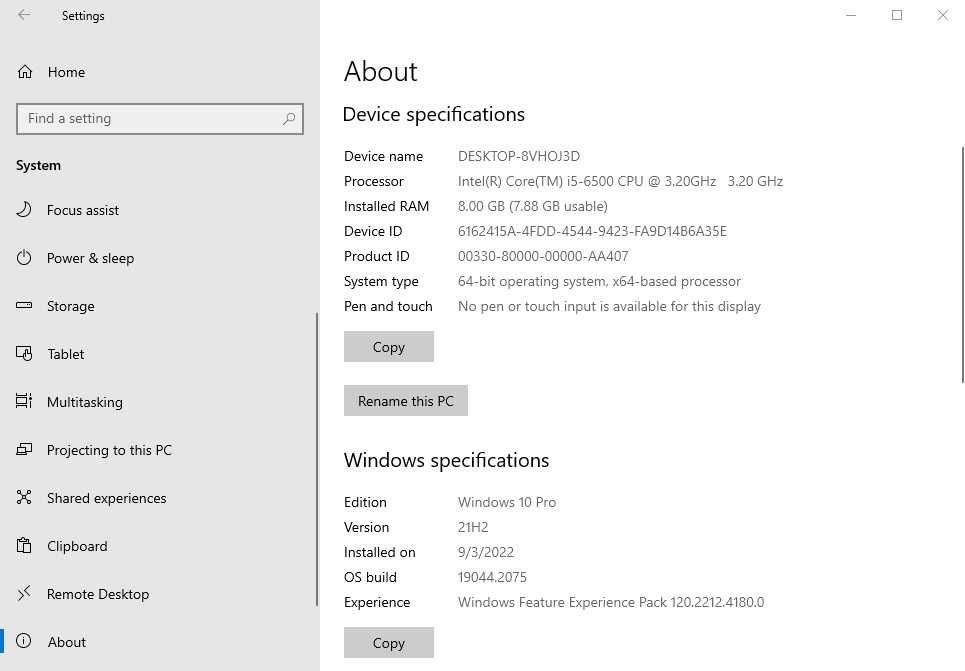Click the Tablet icon
This screenshot has width=965, height=671.
tap(24, 354)
